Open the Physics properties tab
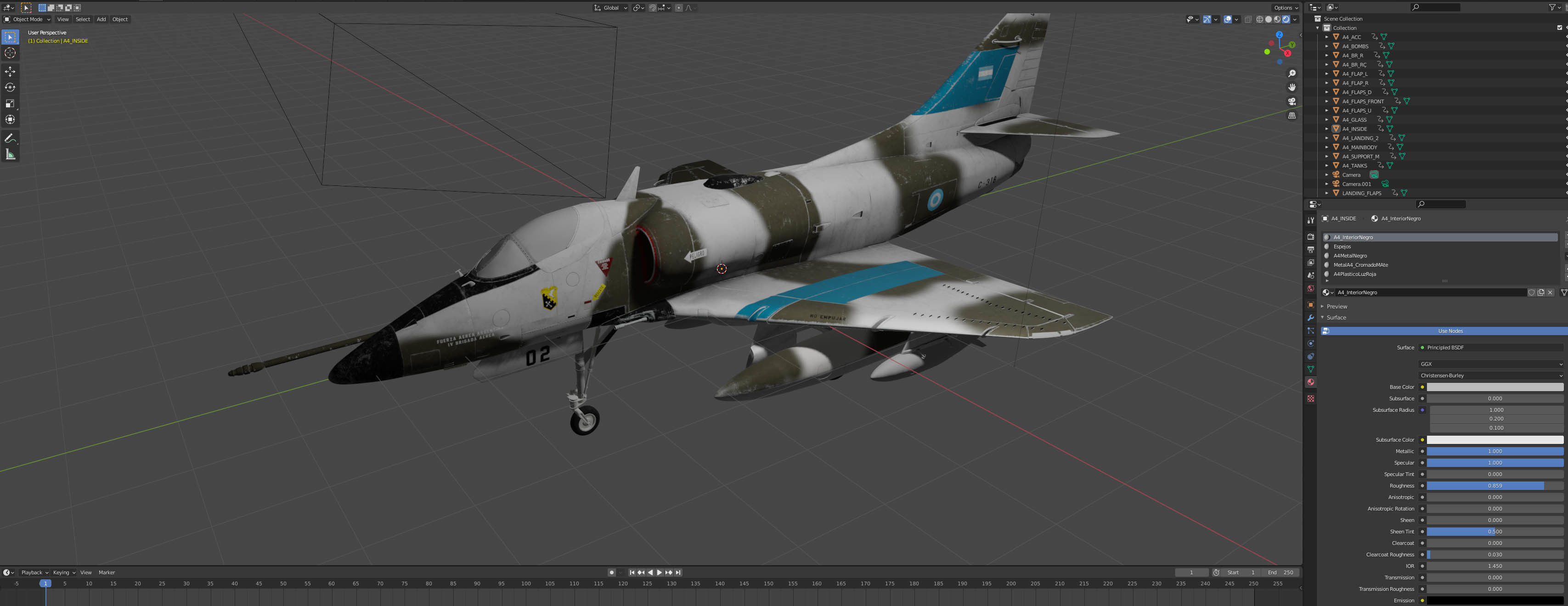 1310,343
